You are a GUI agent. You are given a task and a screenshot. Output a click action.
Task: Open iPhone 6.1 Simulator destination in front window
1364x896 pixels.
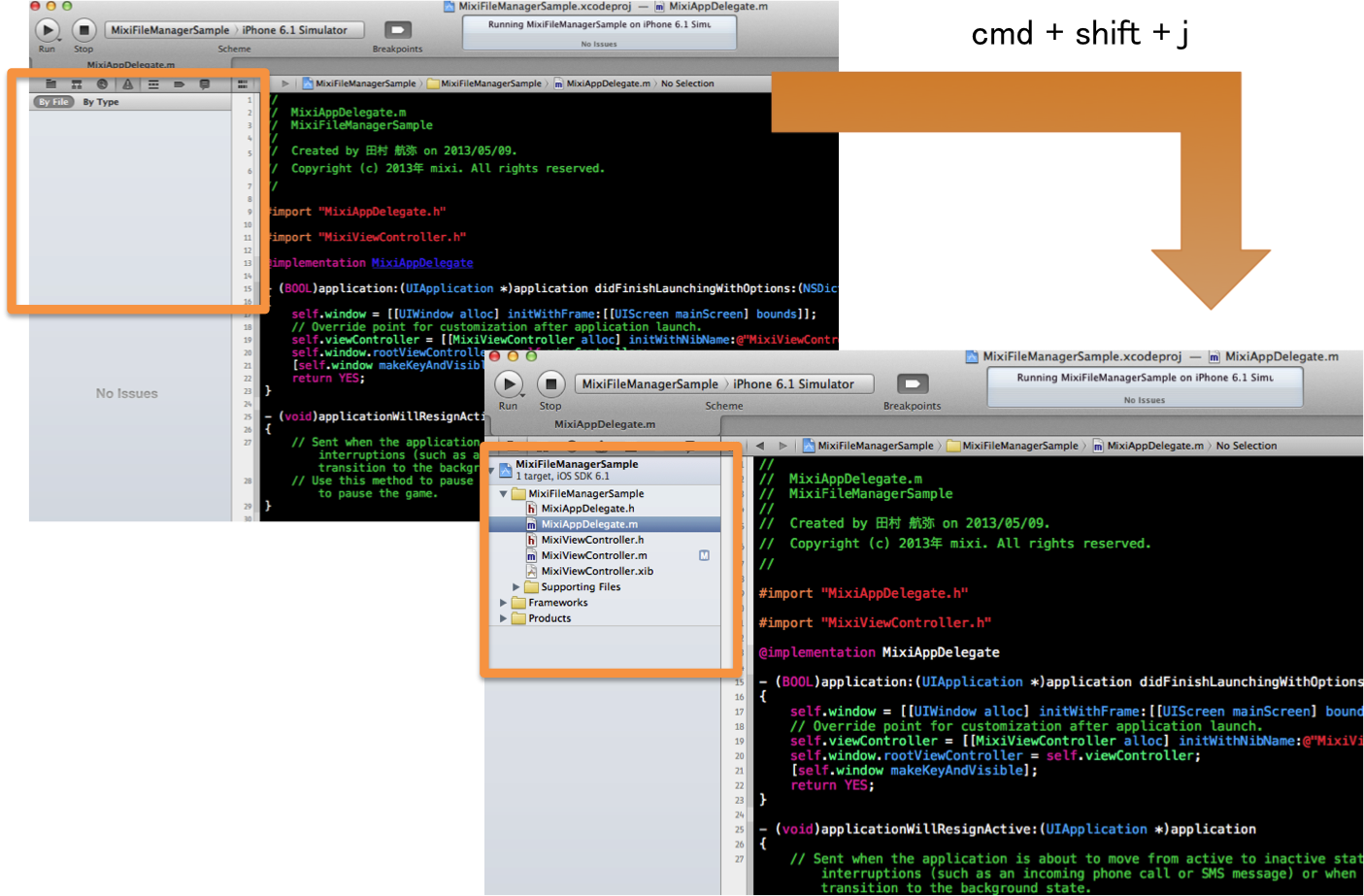793,384
